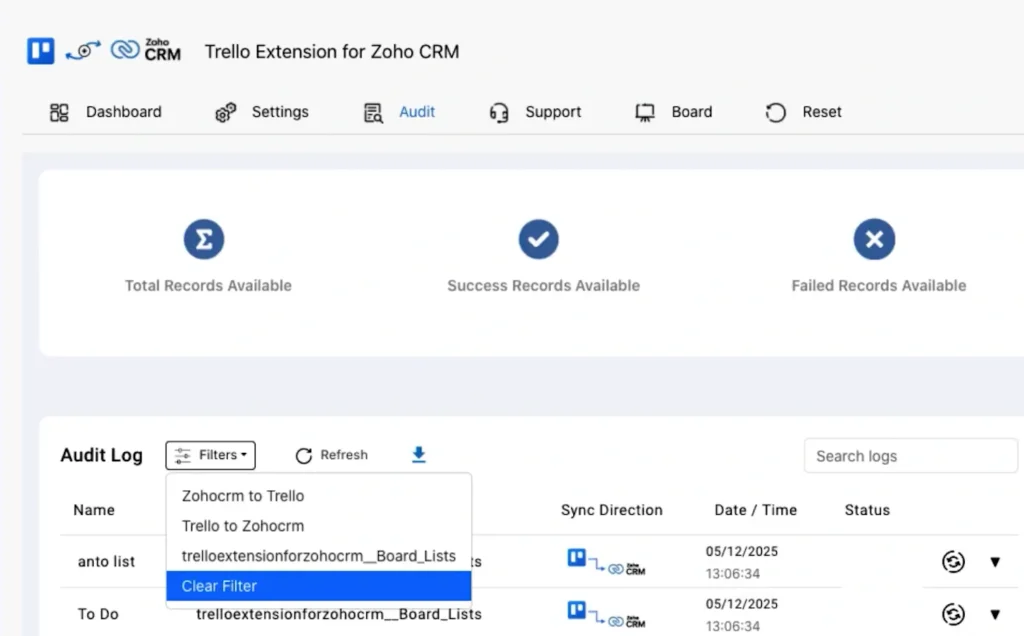The height and width of the screenshot is (636, 1024).
Task: Click the Failed Records X icon
Action: (x=874, y=239)
